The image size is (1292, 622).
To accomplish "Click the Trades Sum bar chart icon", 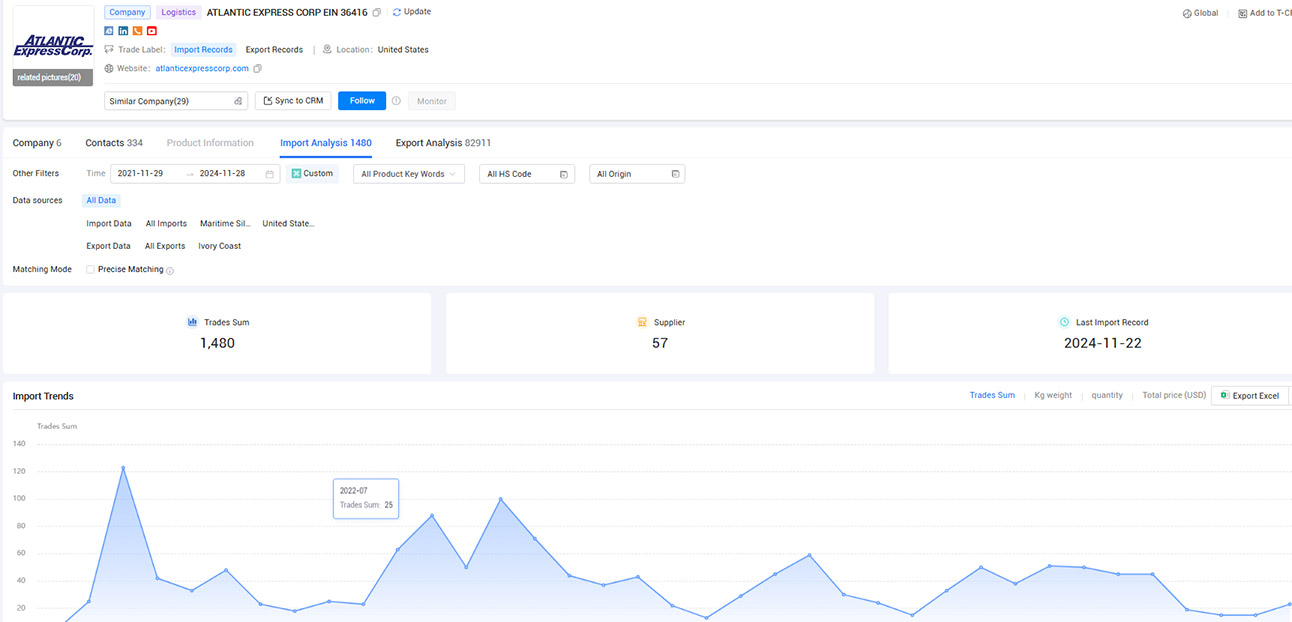I will [192, 322].
